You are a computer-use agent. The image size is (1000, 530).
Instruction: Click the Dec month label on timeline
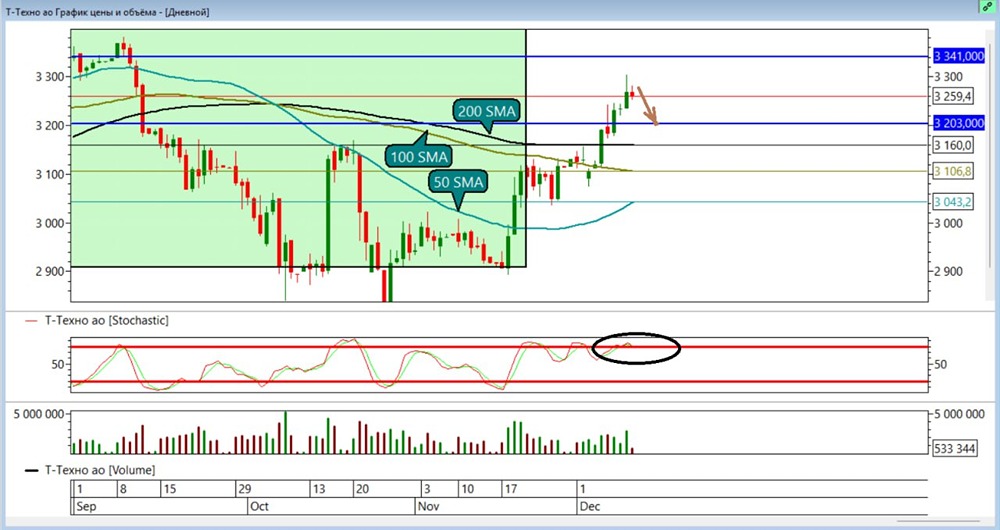point(590,506)
